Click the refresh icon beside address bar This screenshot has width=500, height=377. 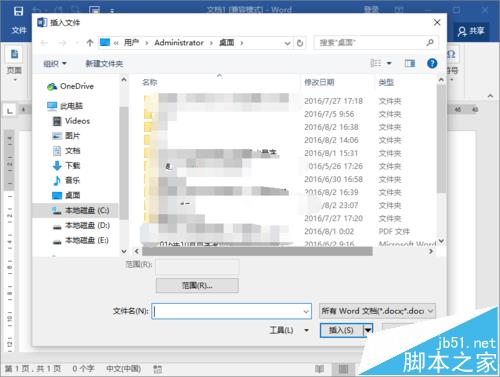coord(300,43)
